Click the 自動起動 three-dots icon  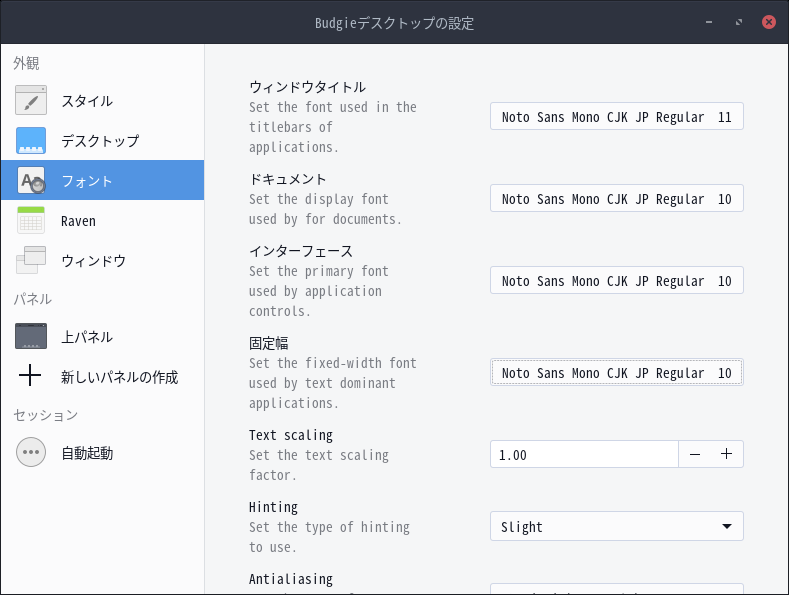click(x=31, y=452)
